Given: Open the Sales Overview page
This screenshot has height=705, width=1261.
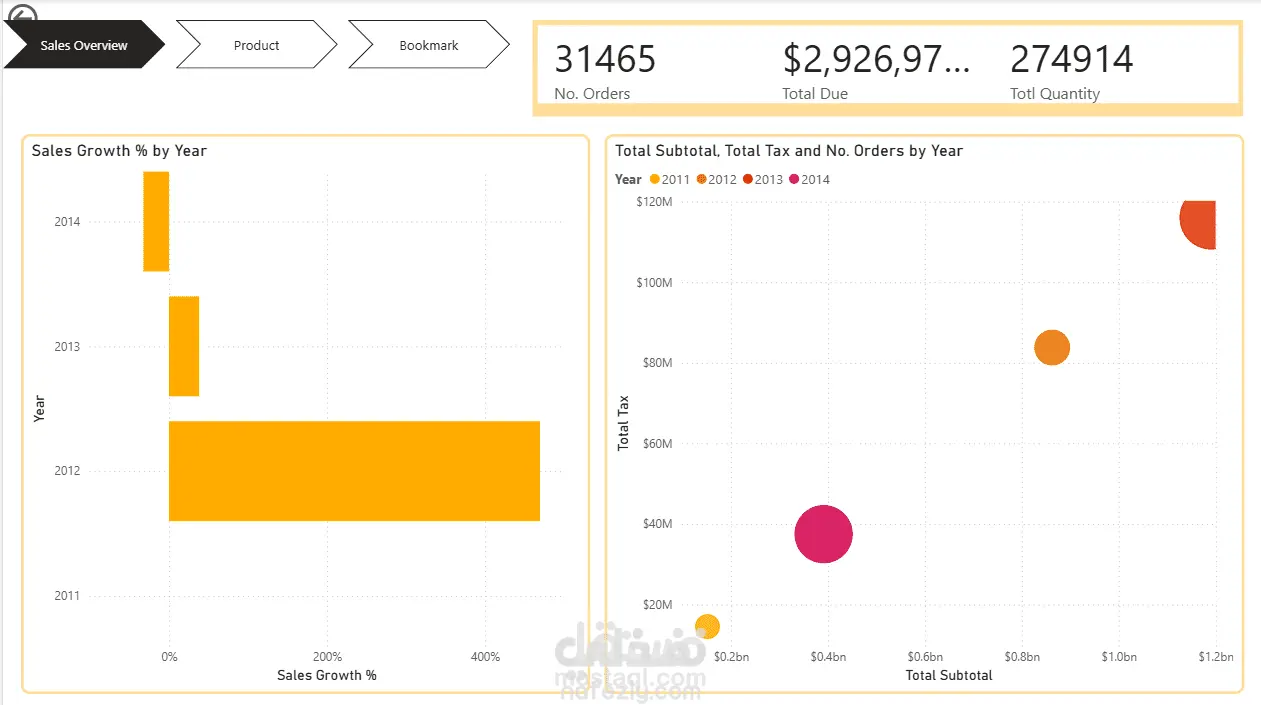Looking at the screenshot, I should 84,45.
